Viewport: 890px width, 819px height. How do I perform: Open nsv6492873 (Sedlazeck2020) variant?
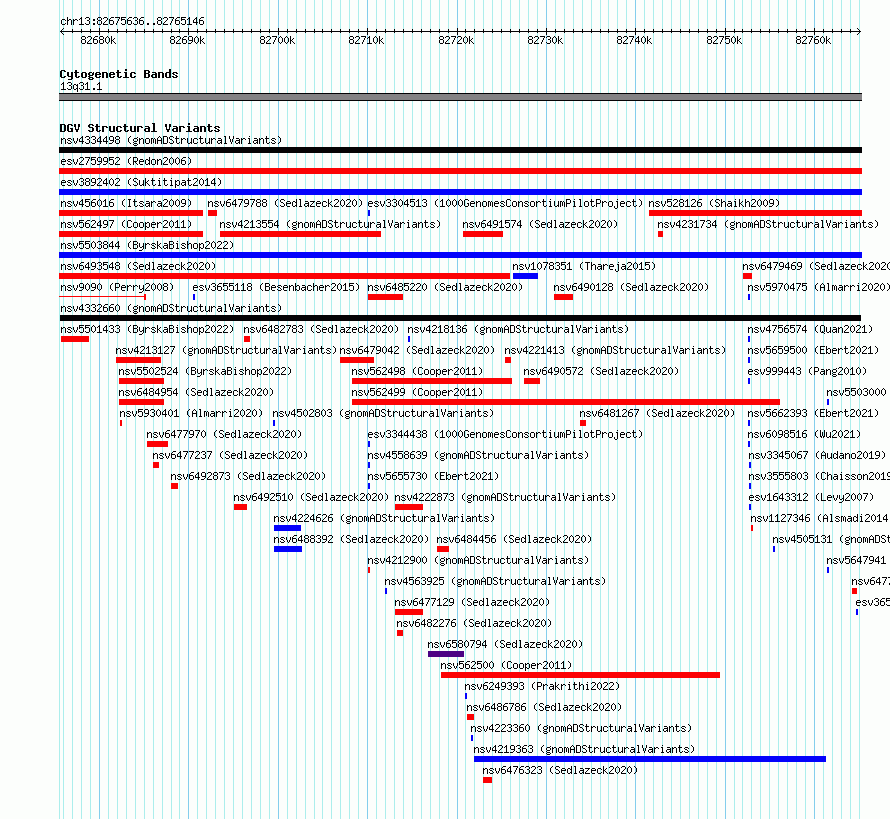pyautogui.click(x=248, y=476)
